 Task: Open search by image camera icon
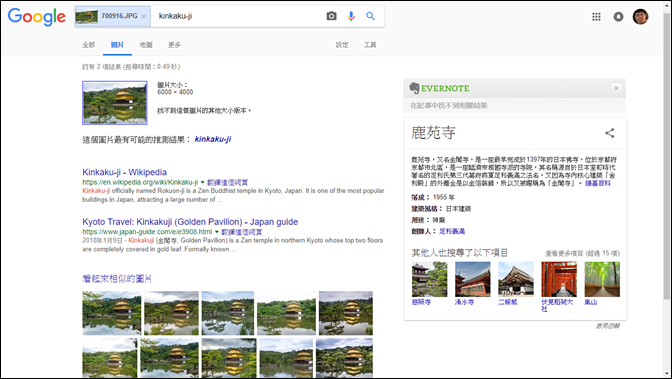331,16
